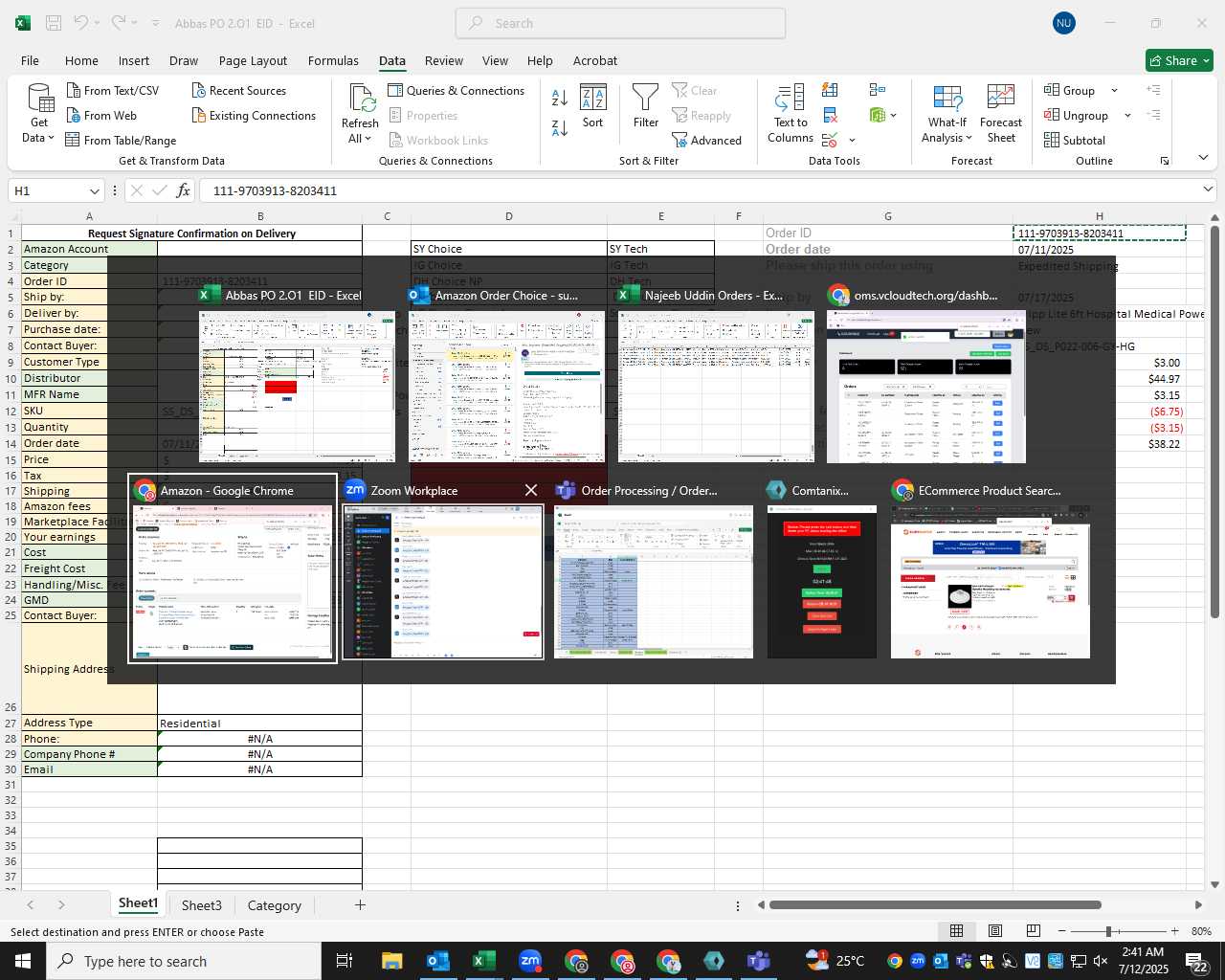Viewport: 1225px width, 980px height.
Task: Create a Forecast Sheet
Action: pyautogui.click(x=1001, y=113)
